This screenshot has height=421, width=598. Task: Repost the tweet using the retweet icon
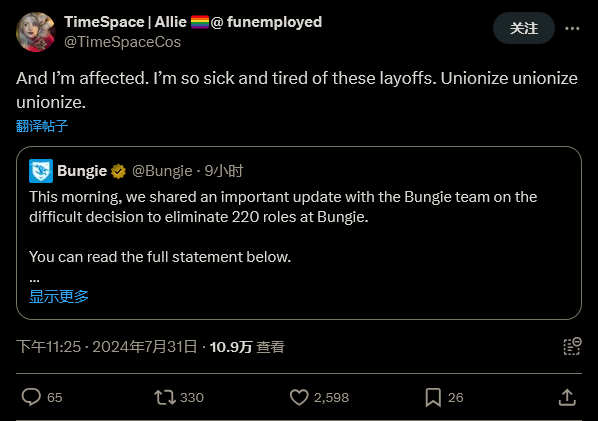coord(165,397)
